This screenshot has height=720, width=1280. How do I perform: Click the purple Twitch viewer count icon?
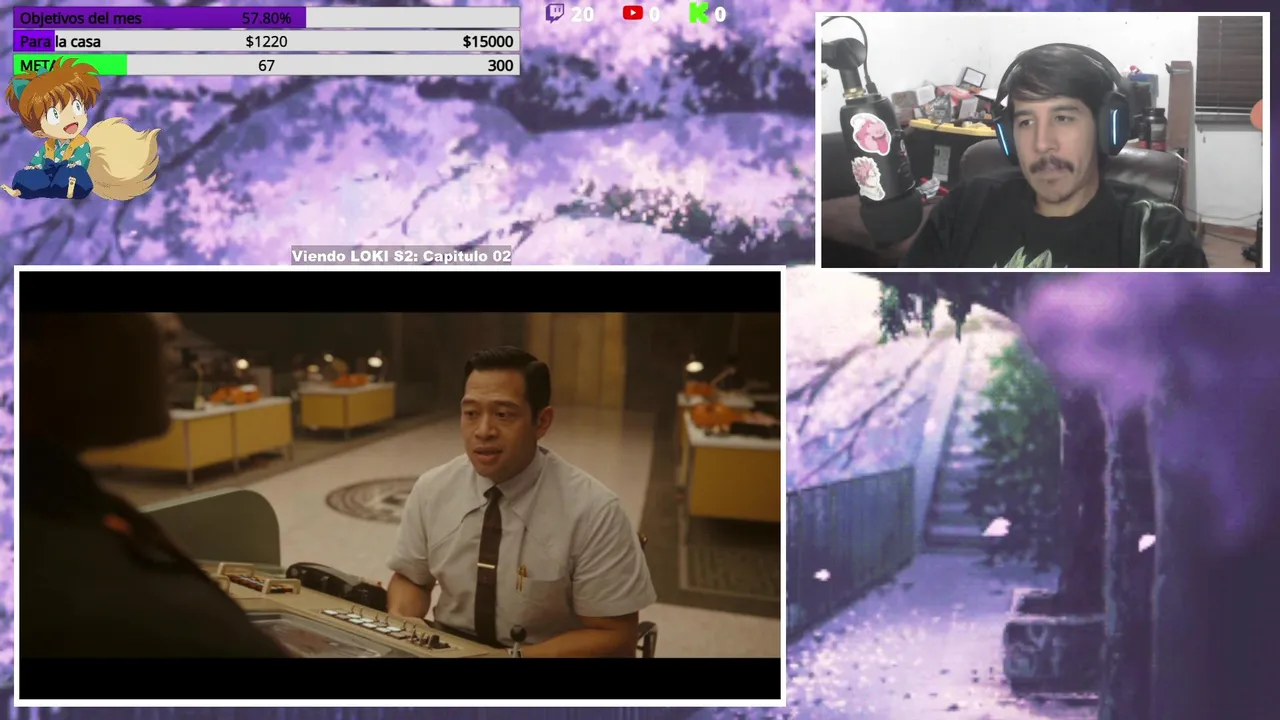(x=555, y=13)
